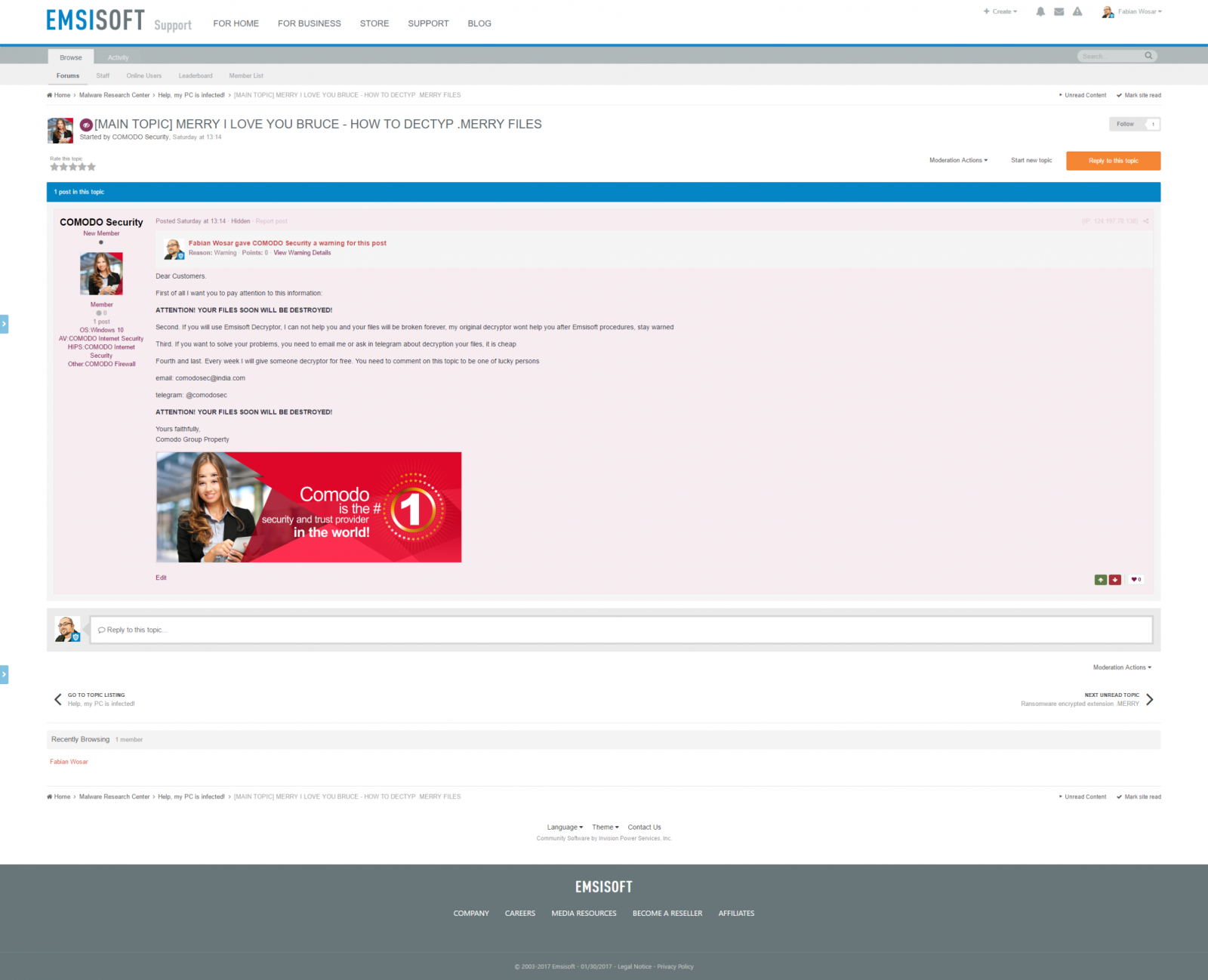Click the Privacy Policy footer link

pyautogui.click(x=675, y=966)
